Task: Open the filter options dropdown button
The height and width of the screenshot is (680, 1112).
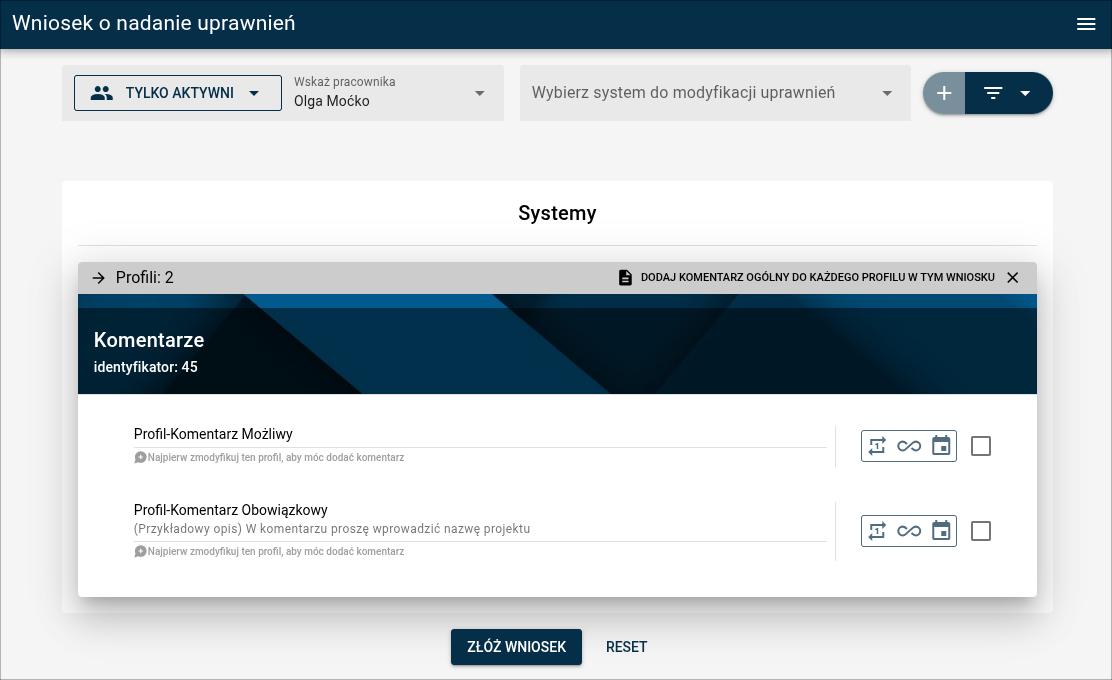Action: click(x=1008, y=93)
